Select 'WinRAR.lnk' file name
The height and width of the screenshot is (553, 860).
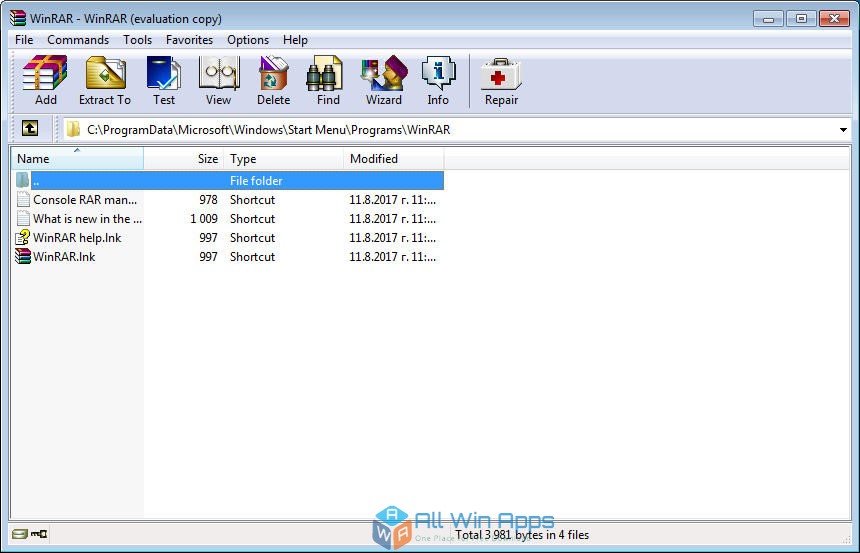64,257
